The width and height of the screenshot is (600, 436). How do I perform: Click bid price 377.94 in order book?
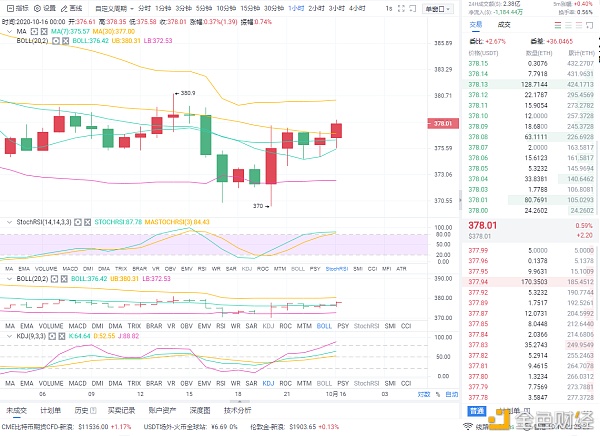click(x=478, y=282)
